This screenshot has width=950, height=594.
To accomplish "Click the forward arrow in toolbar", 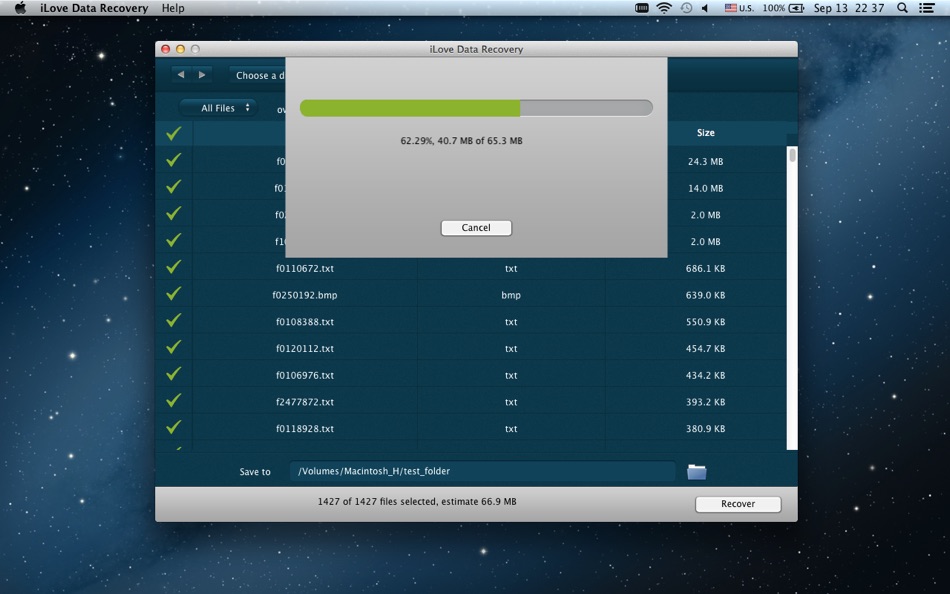I will [x=202, y=75].
